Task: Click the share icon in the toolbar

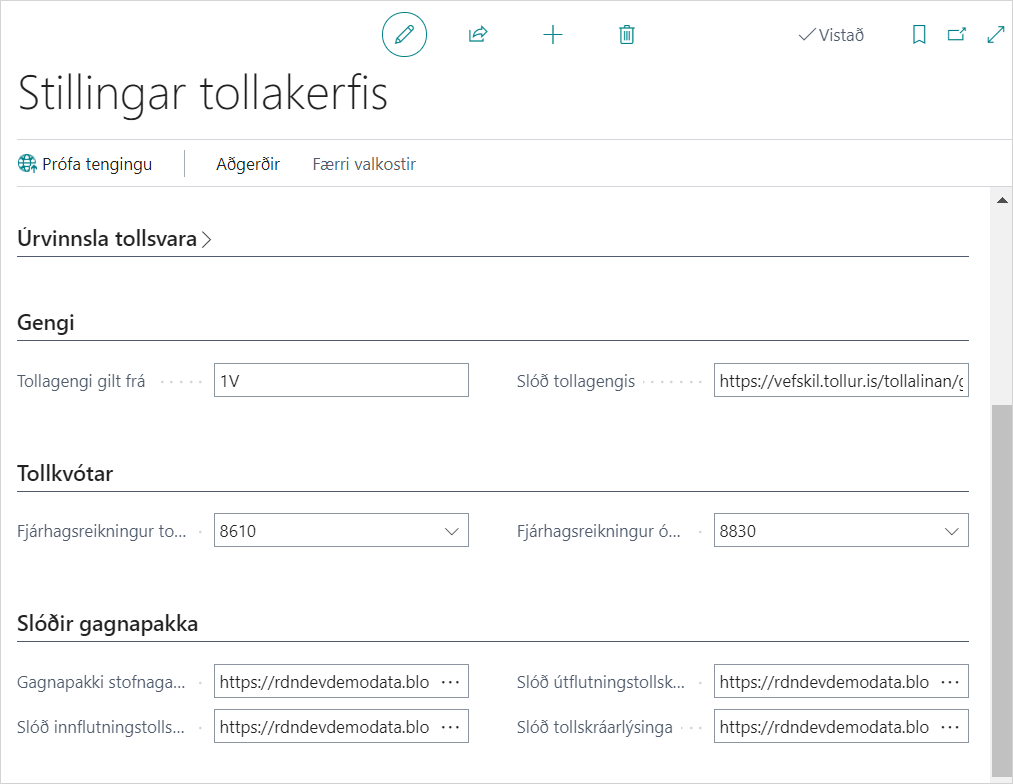Action: [478, 35]
